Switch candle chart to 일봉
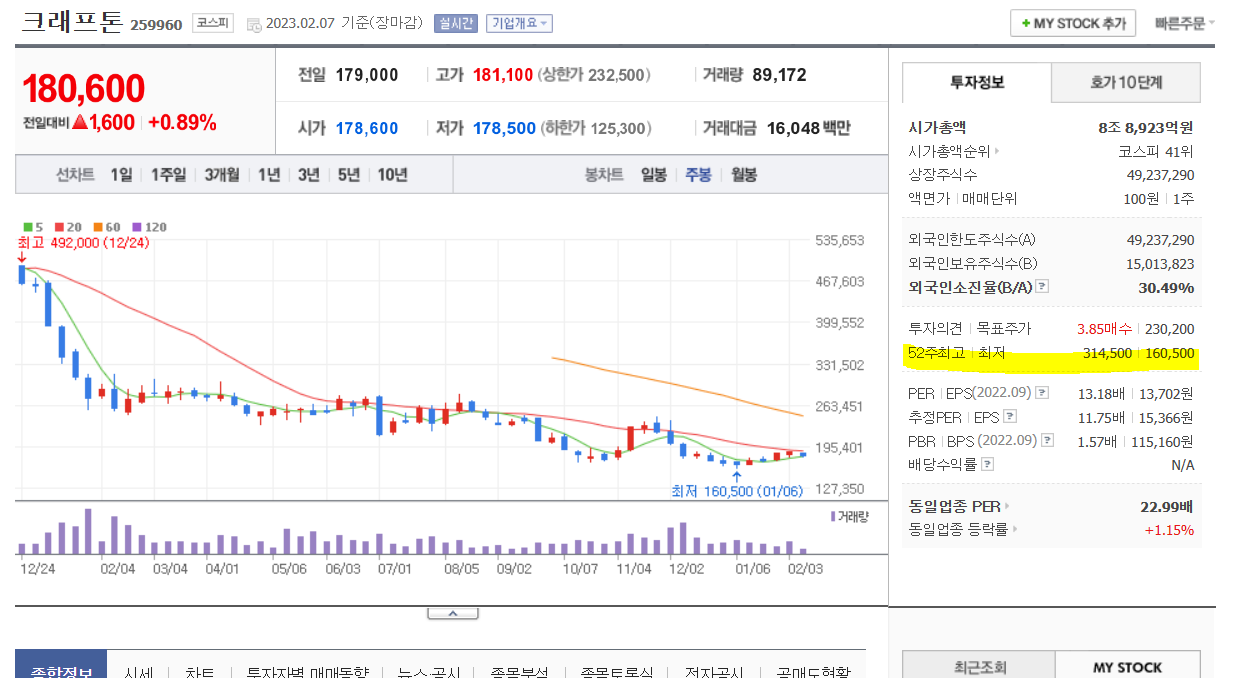Screen dimensions: 1237x678 [653, 175]
